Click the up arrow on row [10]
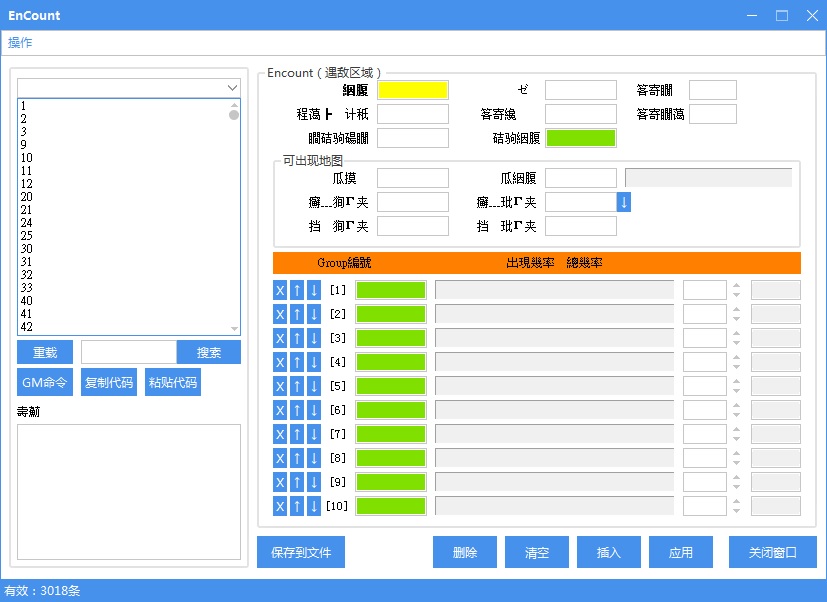Screen dimensions: 827x602 pos(297,507)
